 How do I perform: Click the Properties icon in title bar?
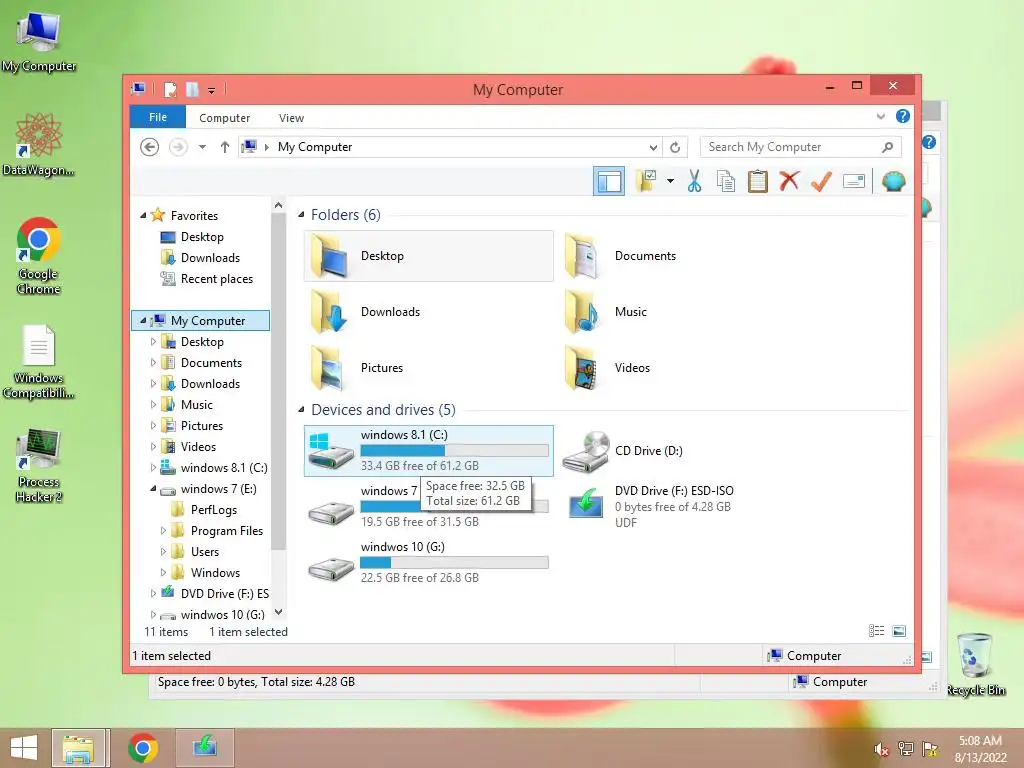[x=170, y=89]
